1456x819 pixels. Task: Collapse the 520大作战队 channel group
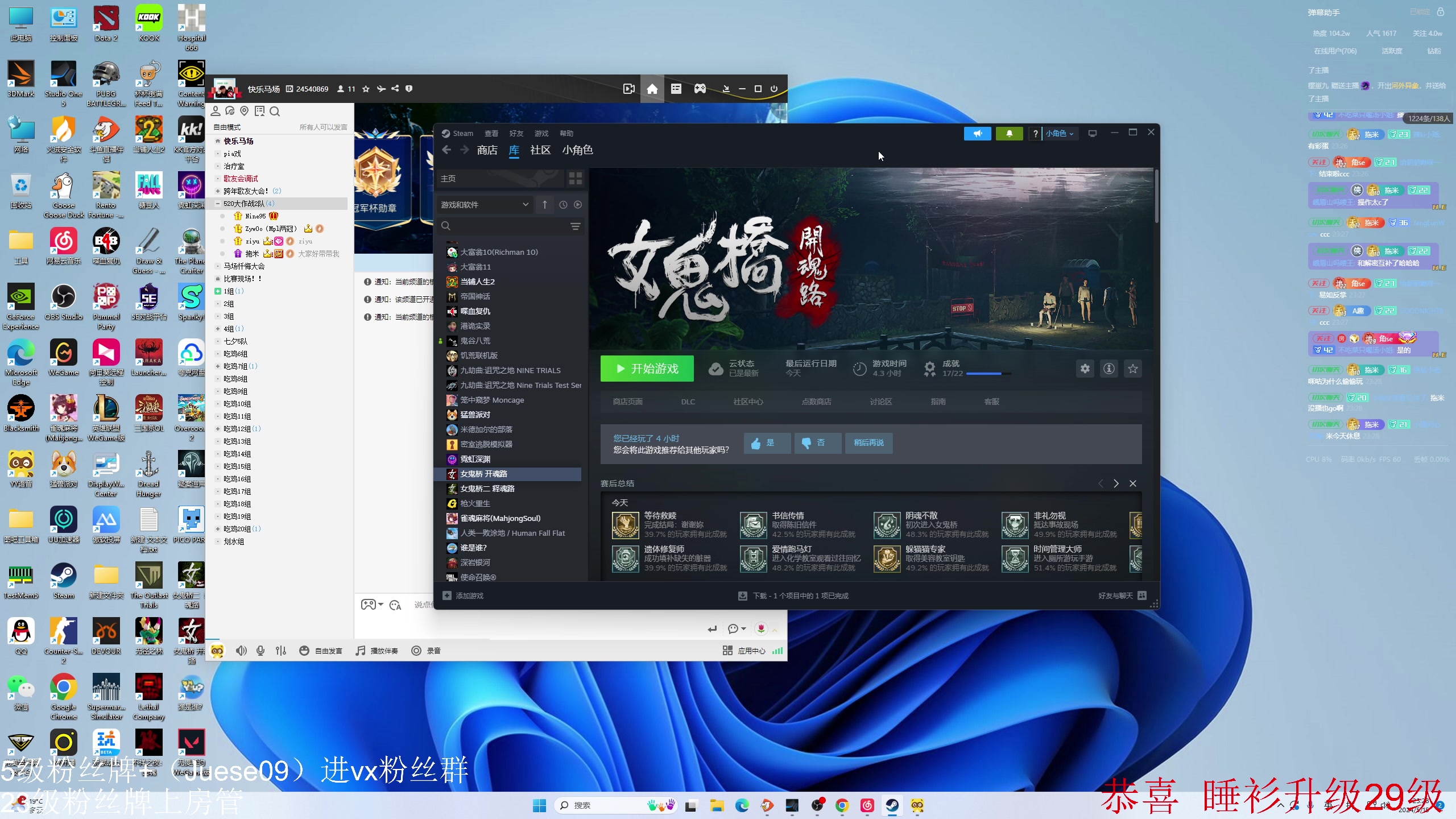(x=218, y=204)
